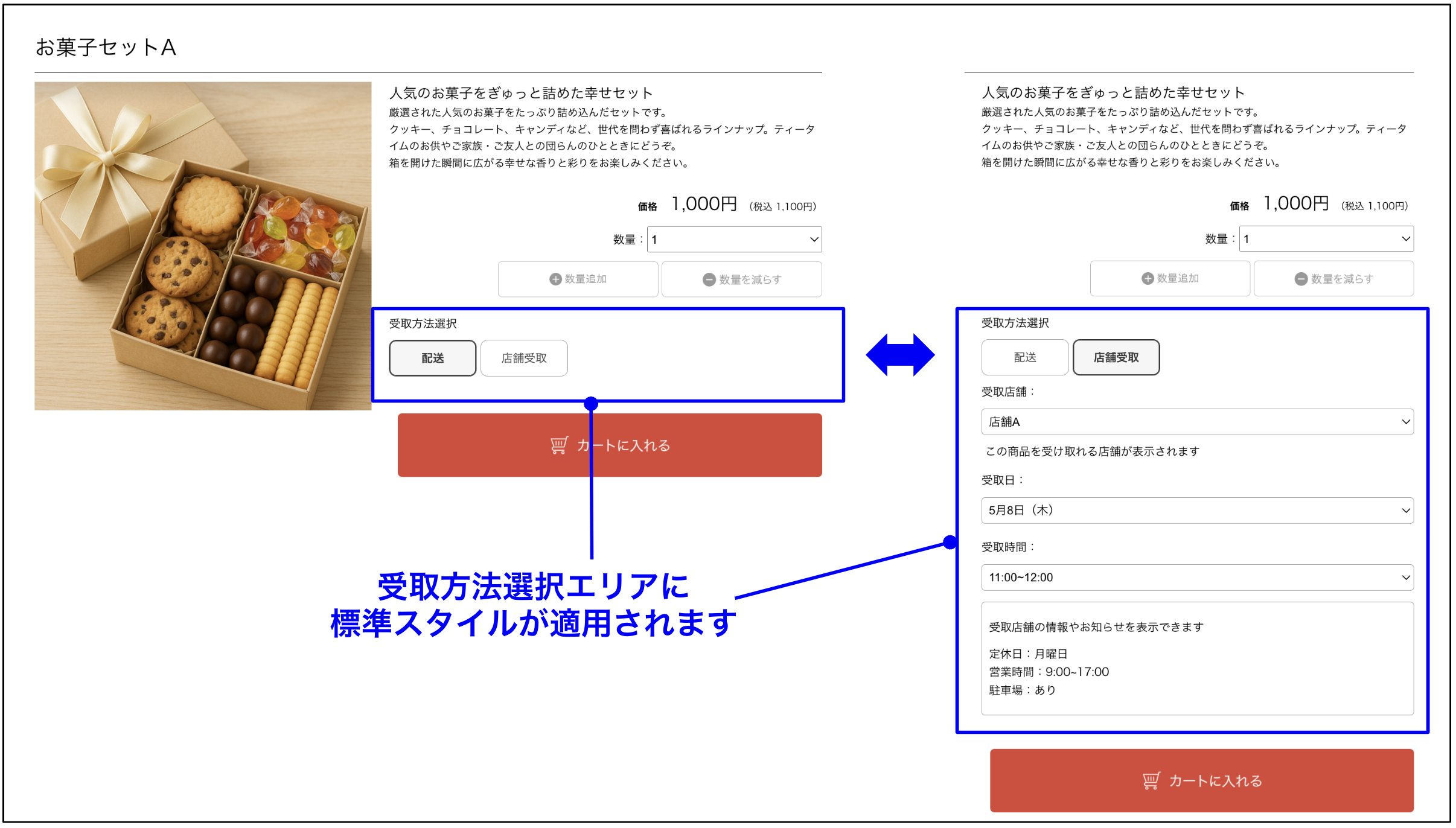Click the minus icon in left 数量を減らす button
This screenshot has height=828, width=1456.
click(709, 279)
